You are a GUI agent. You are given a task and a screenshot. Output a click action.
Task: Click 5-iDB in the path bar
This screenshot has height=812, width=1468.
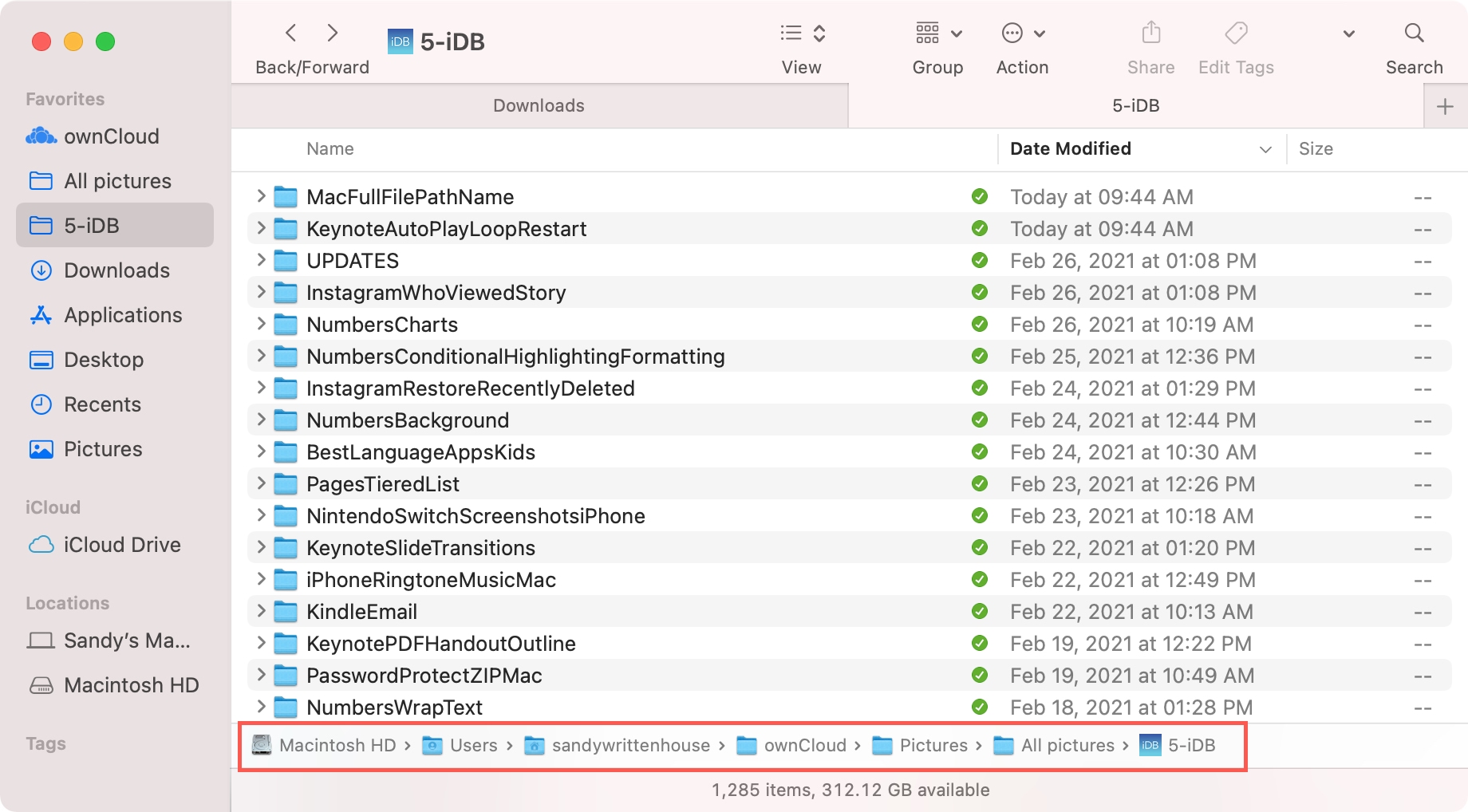click(1178, 745)
